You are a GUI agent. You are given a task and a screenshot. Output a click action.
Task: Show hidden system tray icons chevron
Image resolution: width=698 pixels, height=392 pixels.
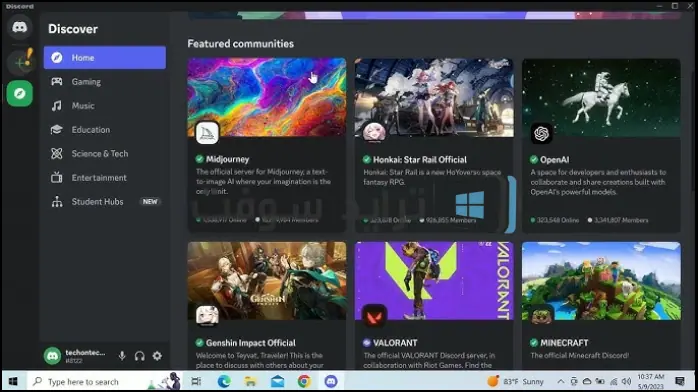pyautogui.click(x=561, y=381)
